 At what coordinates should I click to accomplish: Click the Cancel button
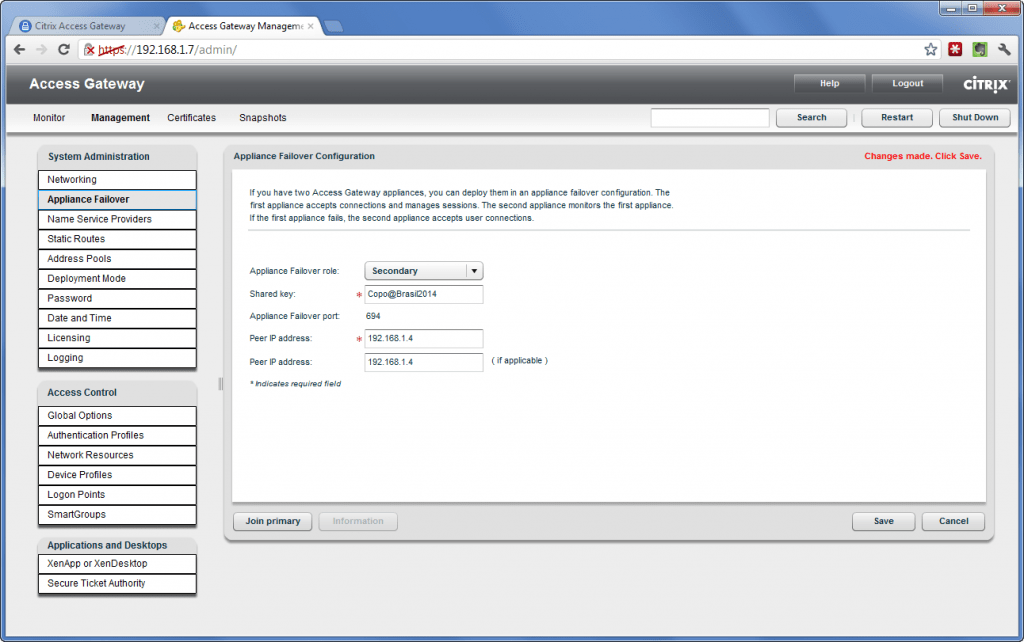click(953, 521)
